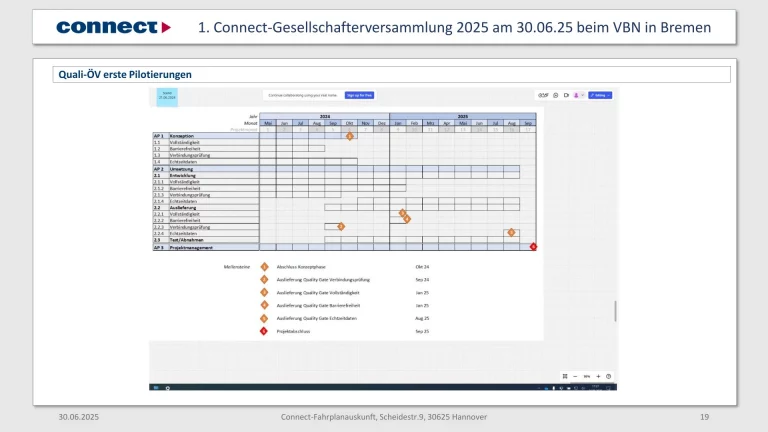Select row 1.4 Echtzeitdaten label
The height and width of the screenshot is (432, 768).
(206, 162)
